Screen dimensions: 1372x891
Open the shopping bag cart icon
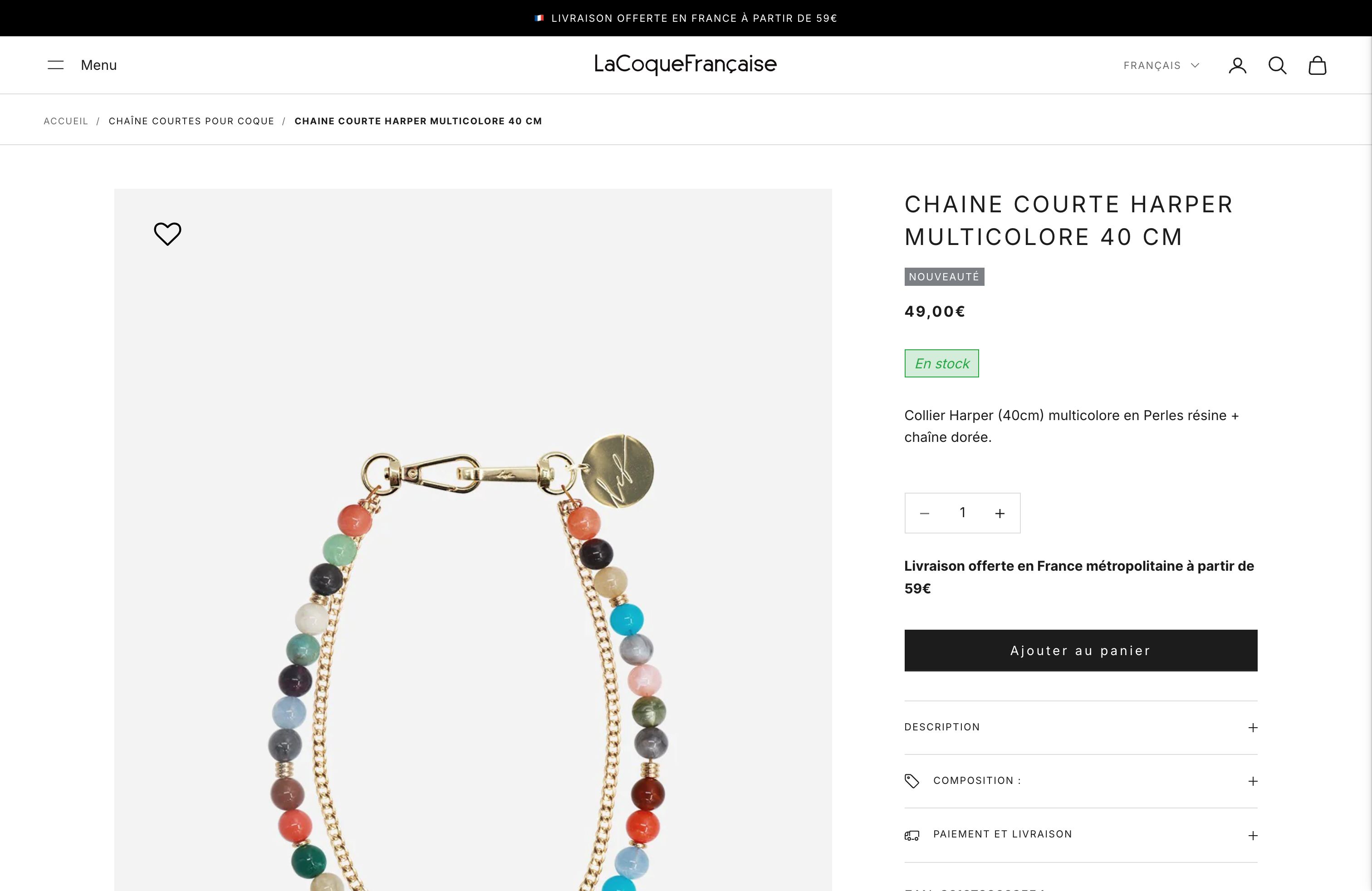click(1317, 66)
